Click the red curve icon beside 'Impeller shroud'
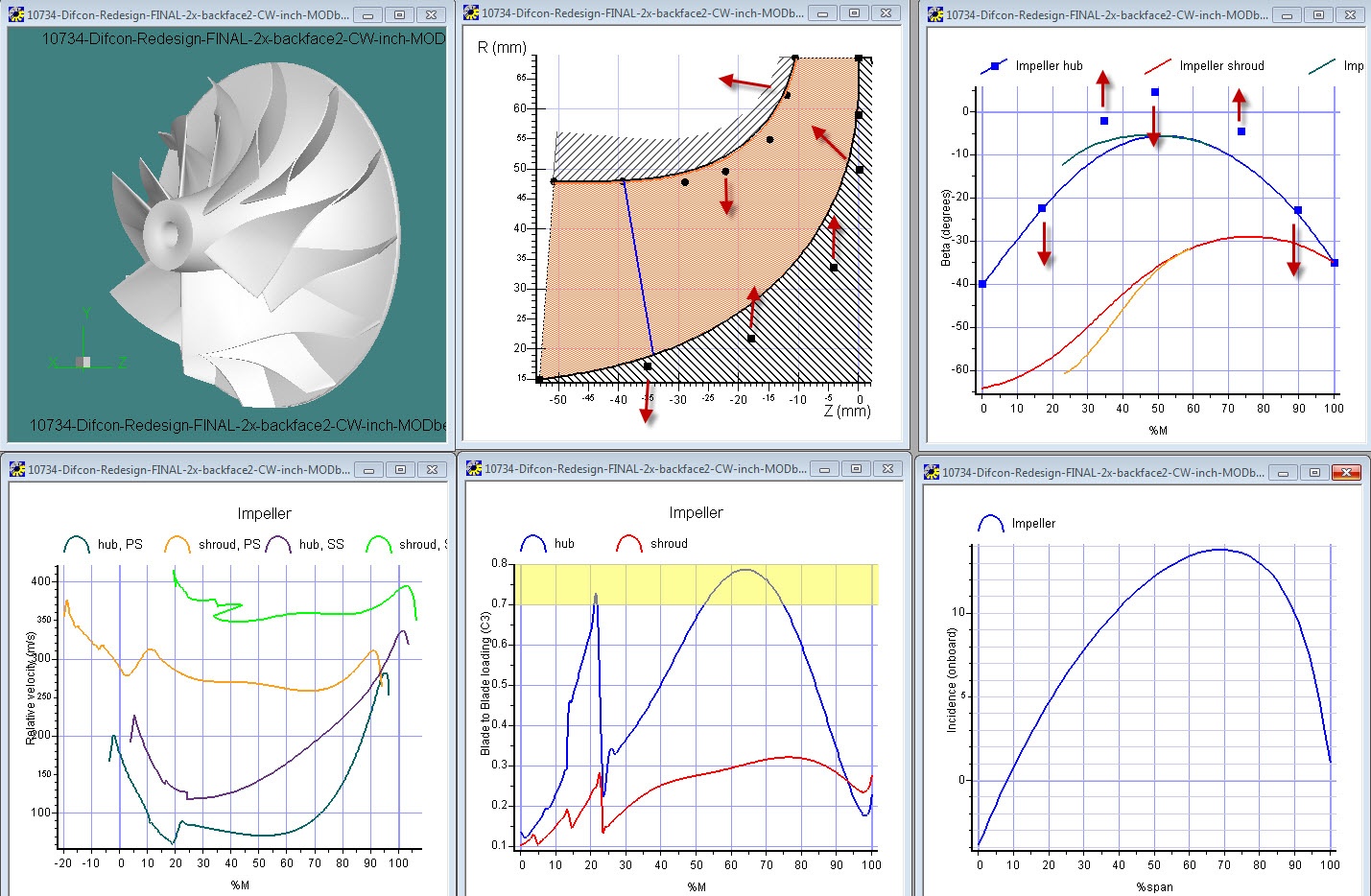 [1156, 66]
